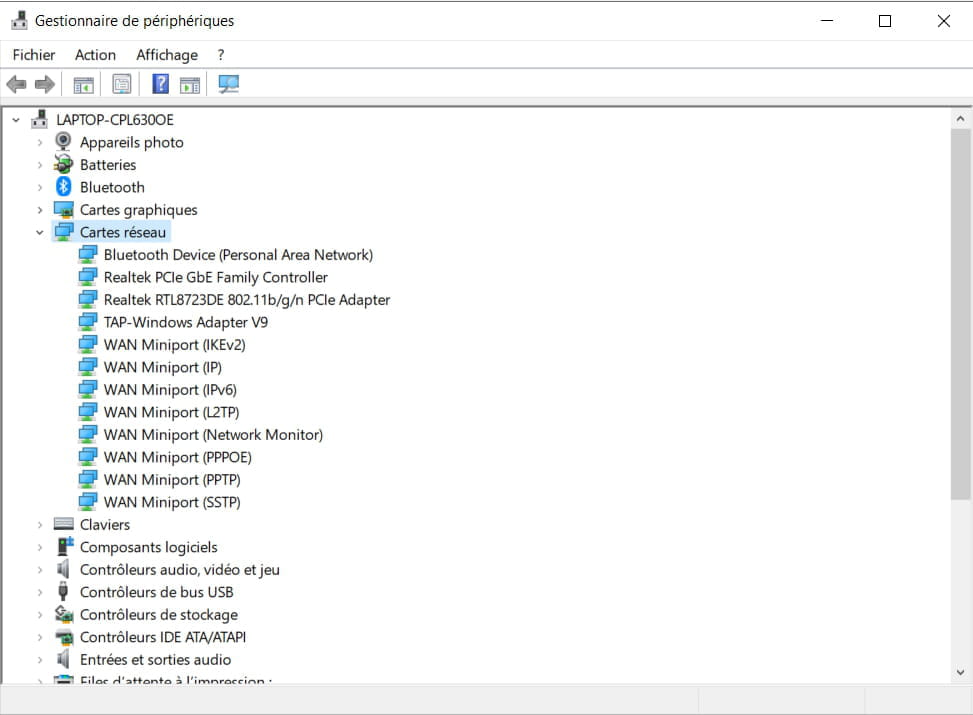Click the scrollbar up arrow

coord(961,118)
